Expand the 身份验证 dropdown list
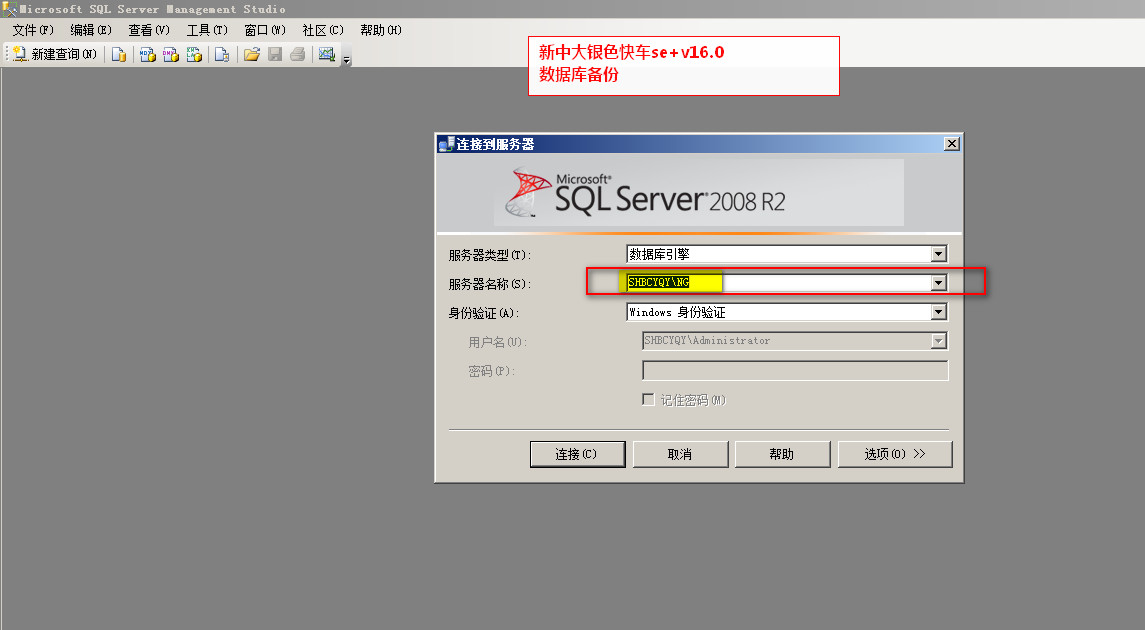The height and width of the screenshot is (630, 1145). [x=938, y=312]
